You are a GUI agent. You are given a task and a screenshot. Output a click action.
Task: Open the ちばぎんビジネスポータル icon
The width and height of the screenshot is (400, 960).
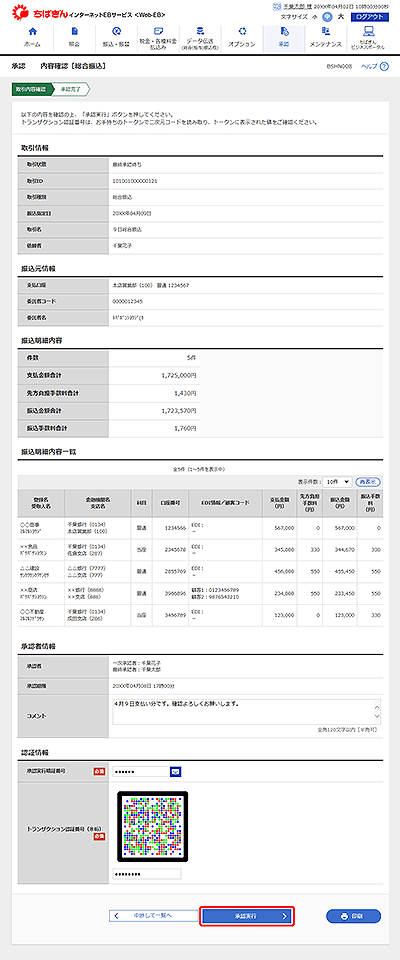tap(368, 29)
